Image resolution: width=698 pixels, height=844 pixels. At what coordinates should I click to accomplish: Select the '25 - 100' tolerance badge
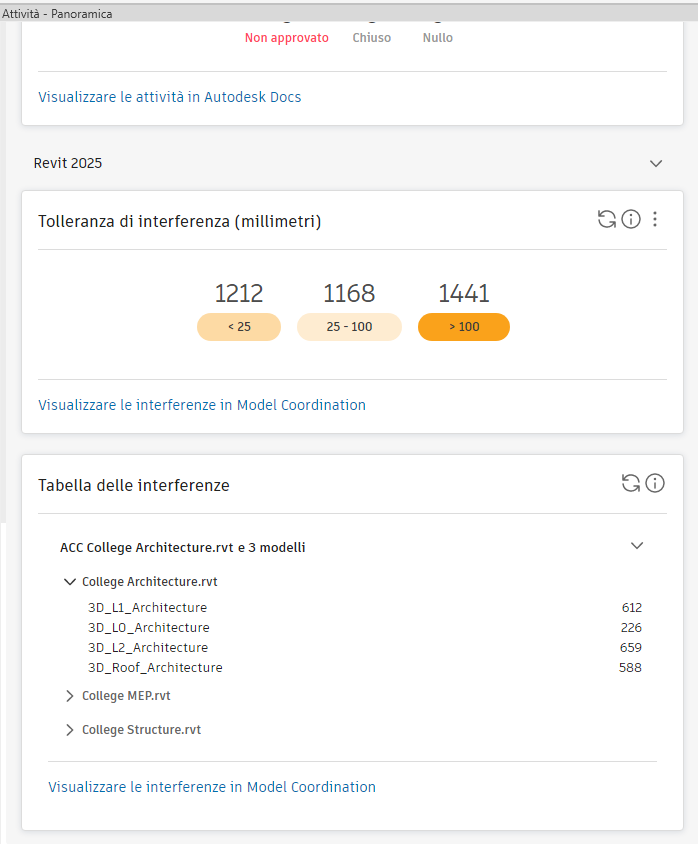349,327
